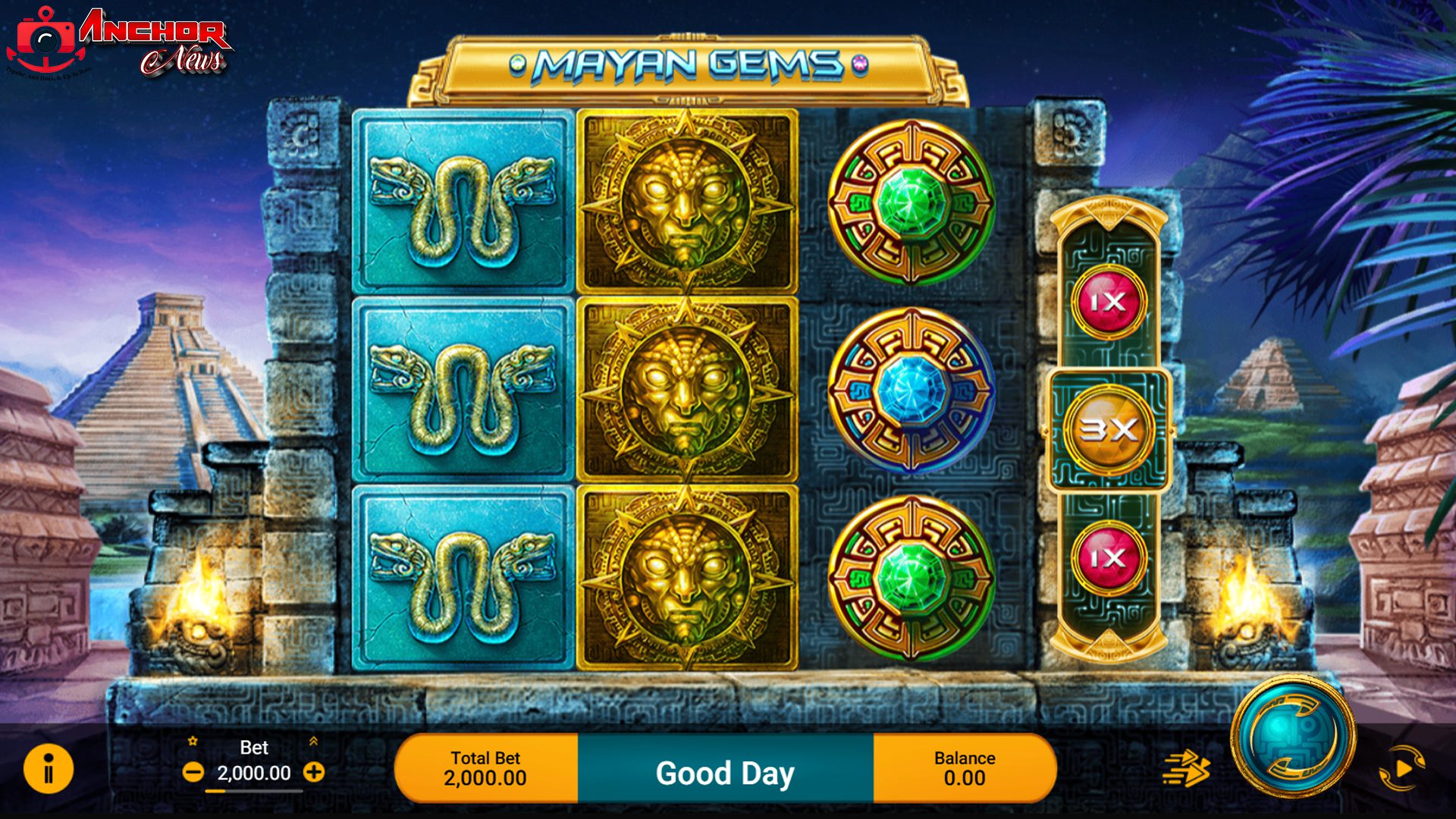Image resolution: width=1456 pixels, height=819 pixels.
Task: Click the bottom 1x red multiplier
Action: click(x=1108, y=559)
